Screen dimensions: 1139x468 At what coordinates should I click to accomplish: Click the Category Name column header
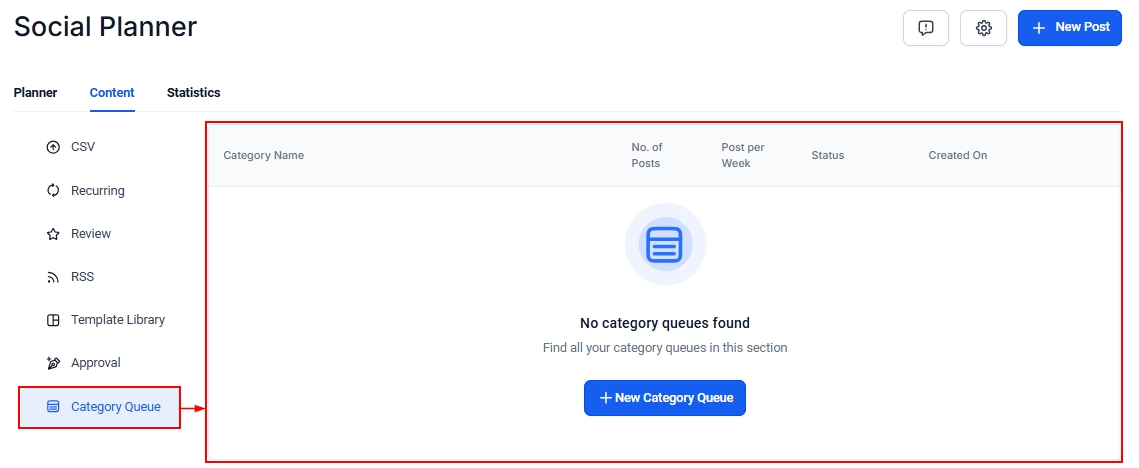263,156
